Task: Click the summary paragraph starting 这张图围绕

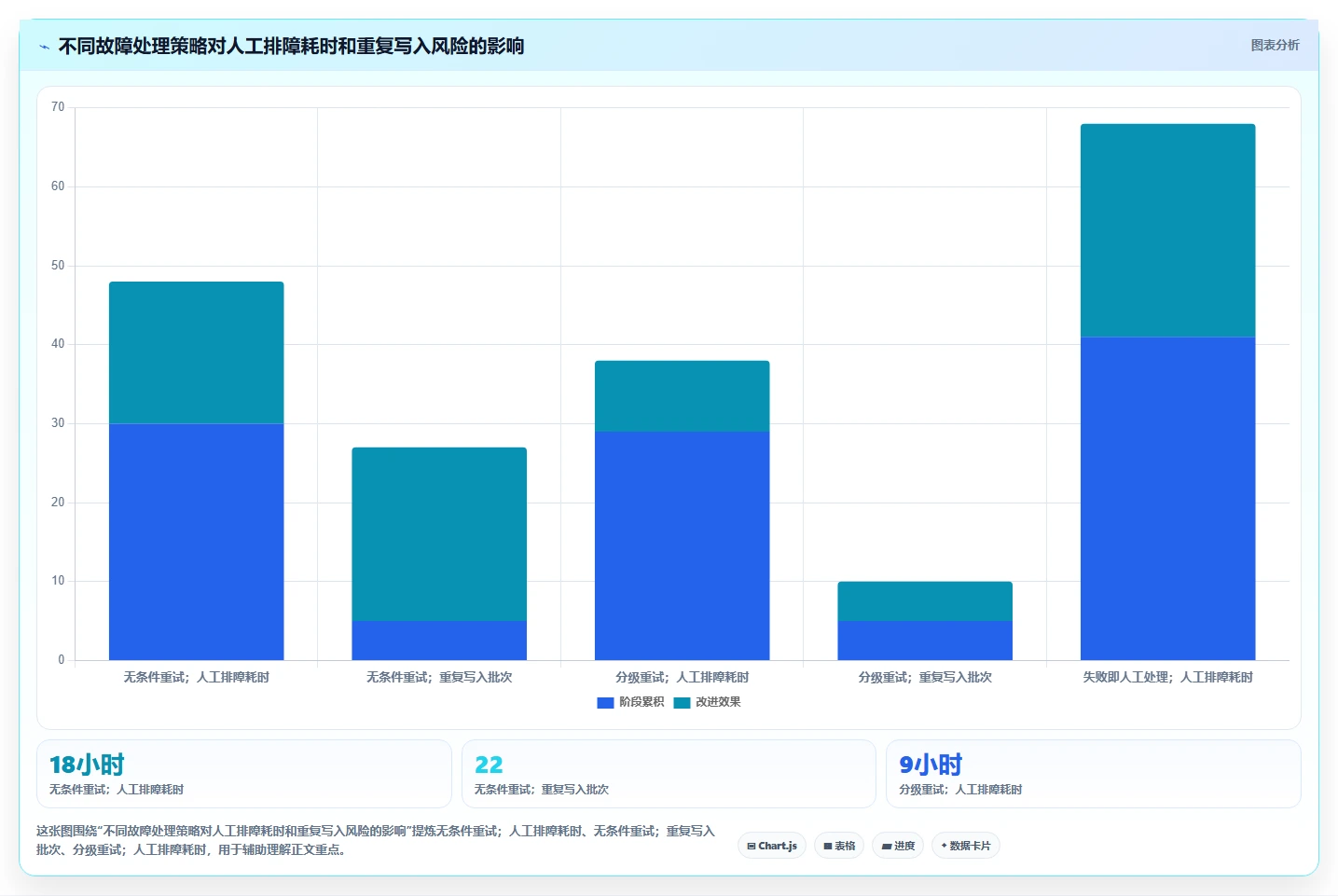Action: click(x=376, y=840)
